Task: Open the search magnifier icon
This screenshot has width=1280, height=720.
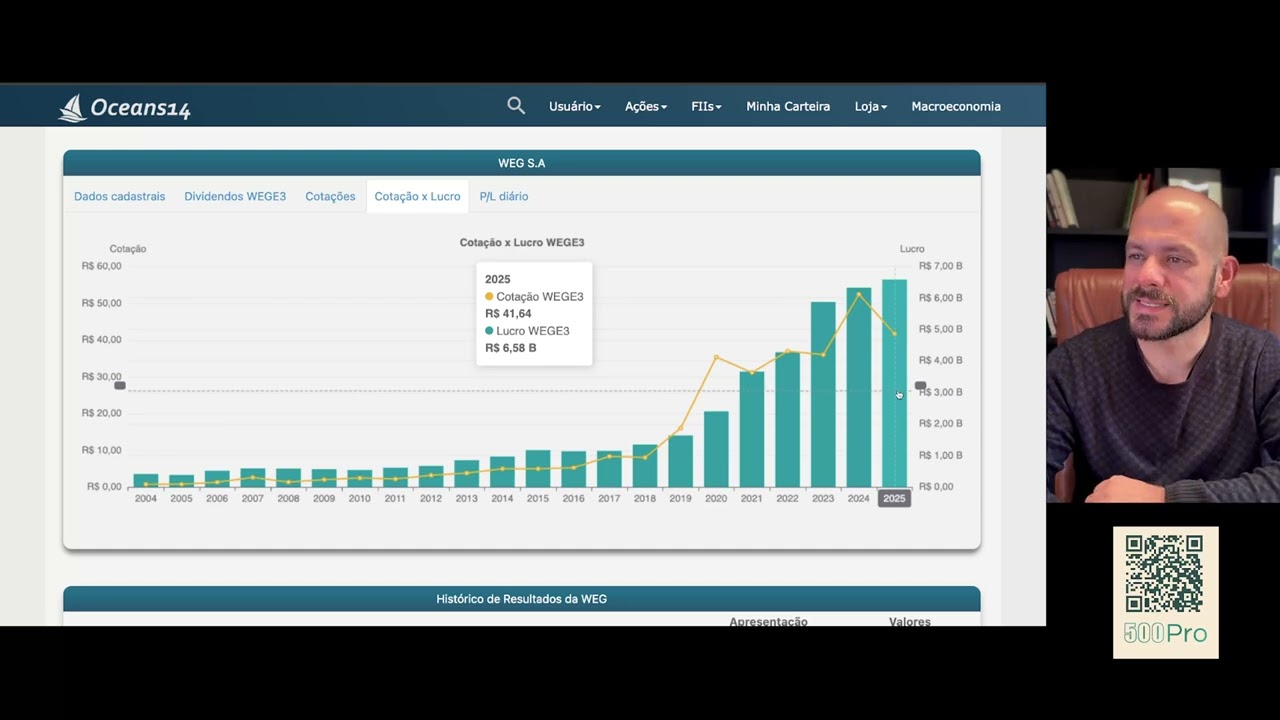Action: pyautogui.click(x=516, y=105)
